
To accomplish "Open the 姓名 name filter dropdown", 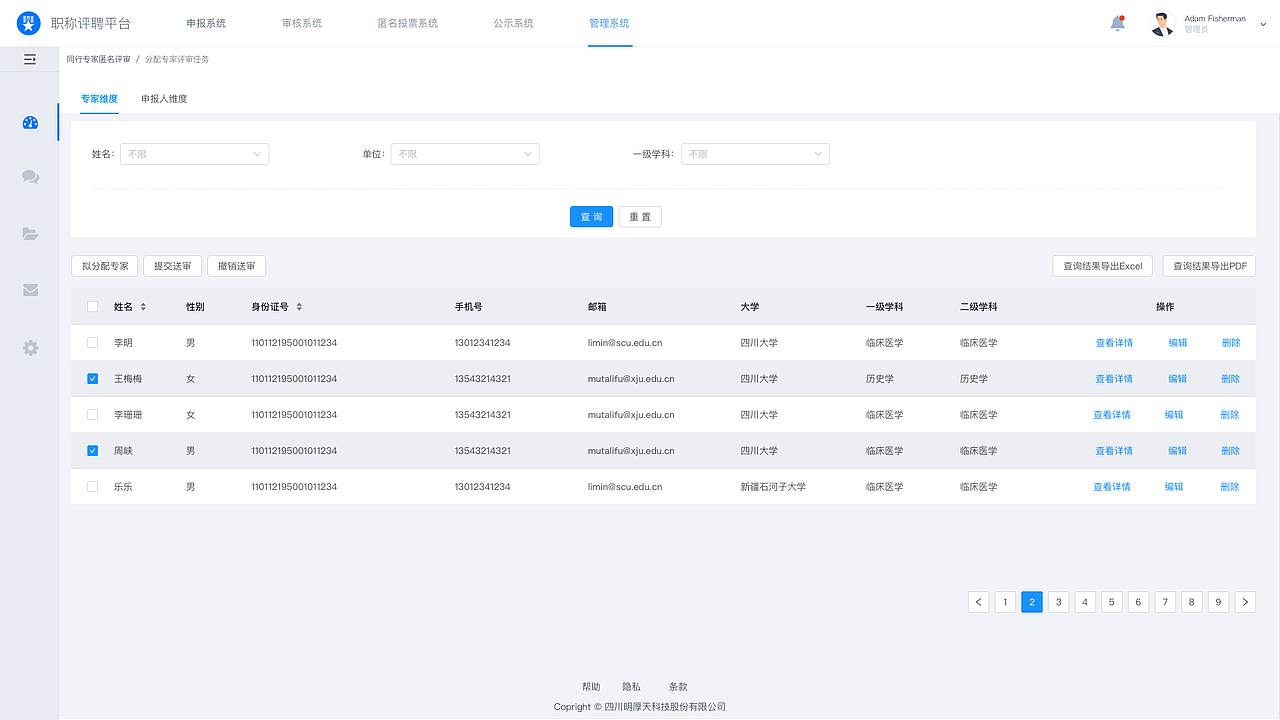I will pos(194,153).
